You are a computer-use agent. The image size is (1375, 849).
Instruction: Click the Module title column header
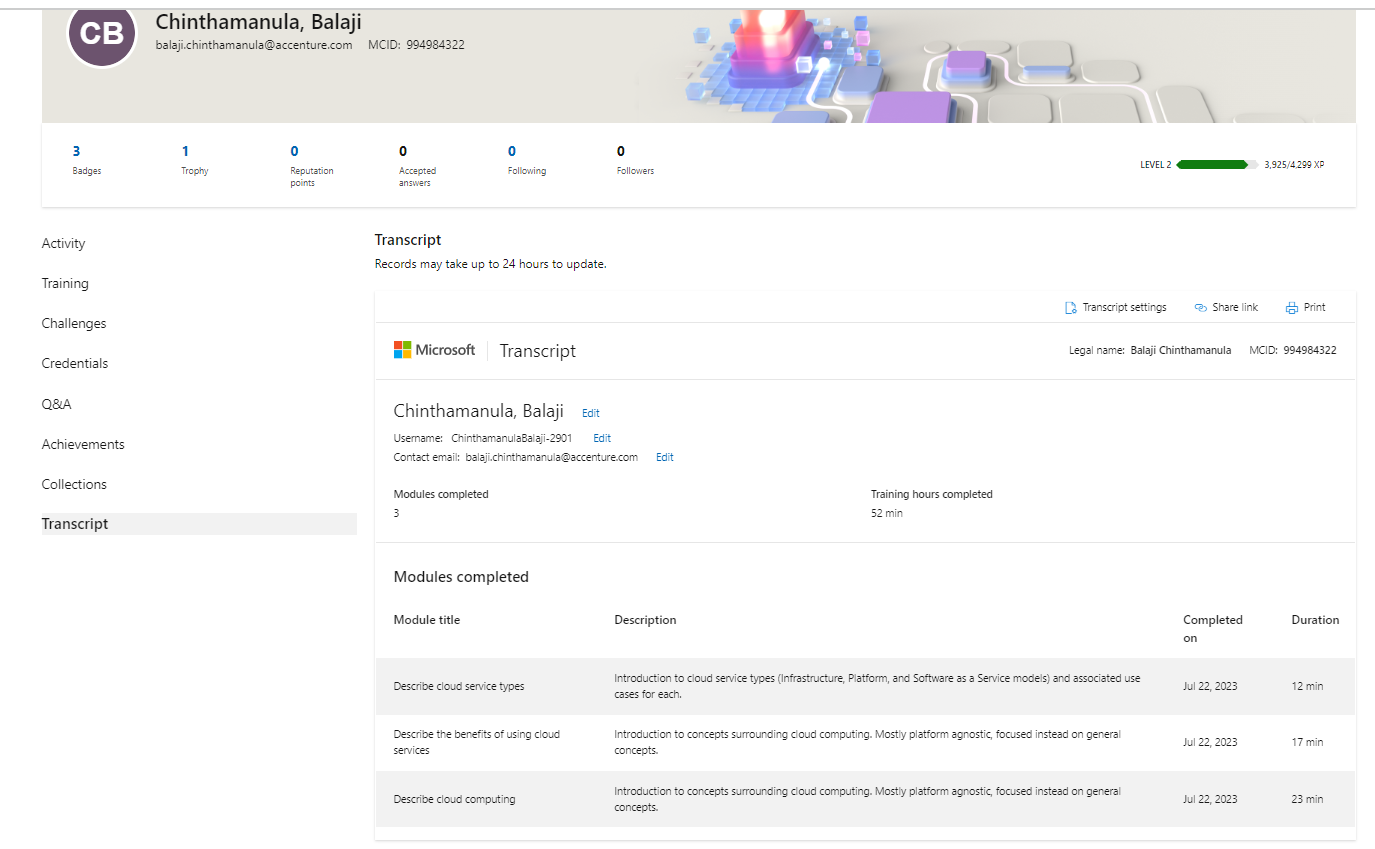[x=427, y=620]
